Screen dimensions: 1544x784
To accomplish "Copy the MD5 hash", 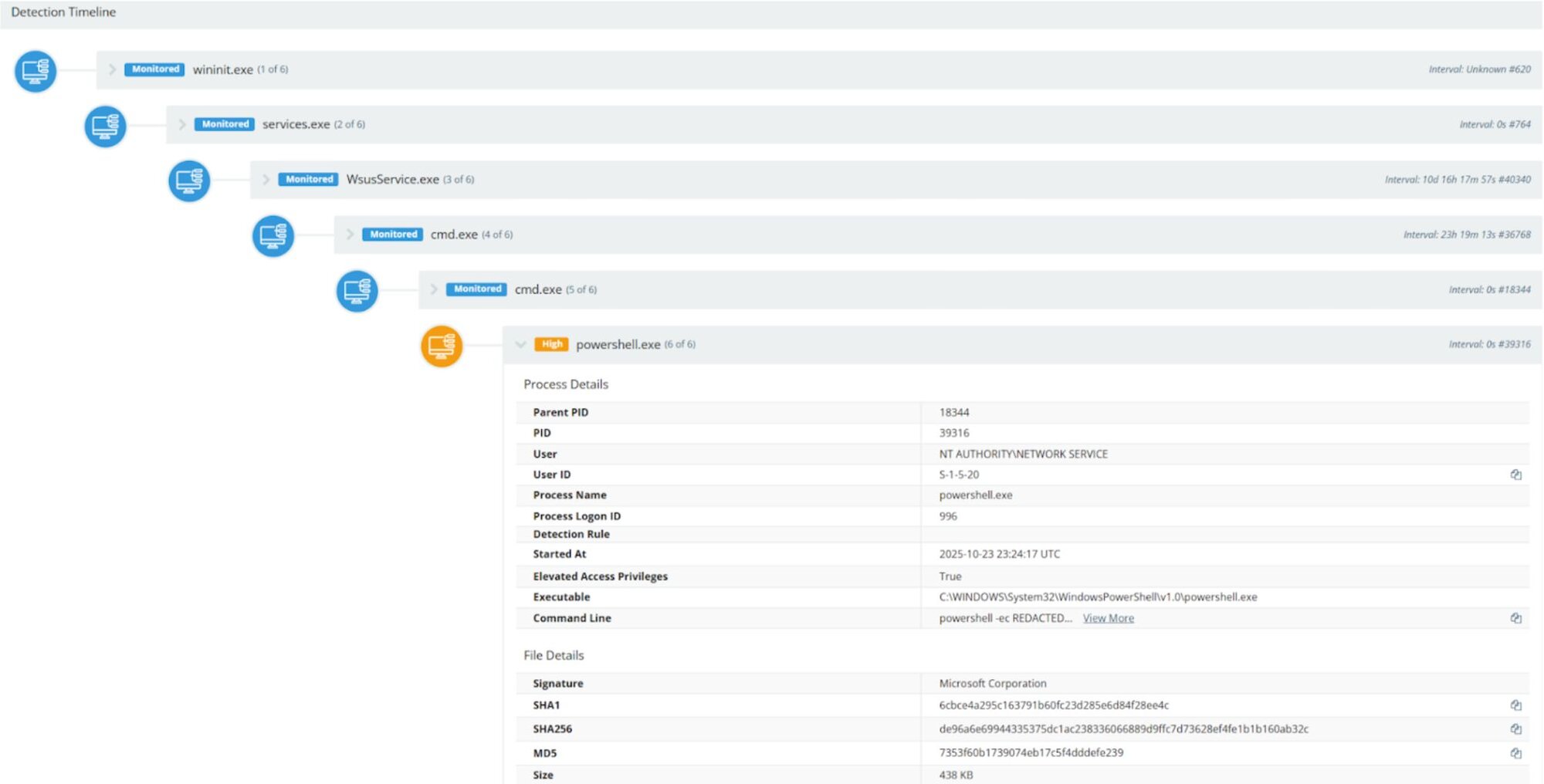I will (x=1515, y=753).
